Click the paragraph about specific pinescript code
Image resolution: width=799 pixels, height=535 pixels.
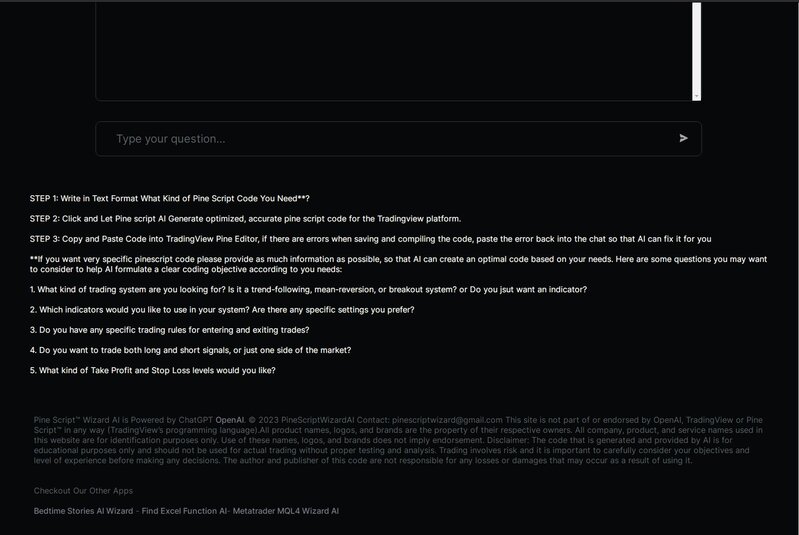coord(398,264)
